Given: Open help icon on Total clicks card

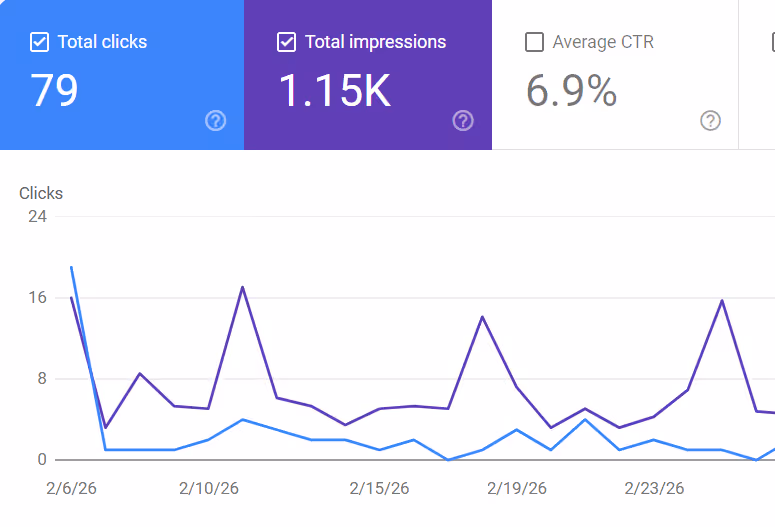Looking at the screenshot, I should click(215, 121).
